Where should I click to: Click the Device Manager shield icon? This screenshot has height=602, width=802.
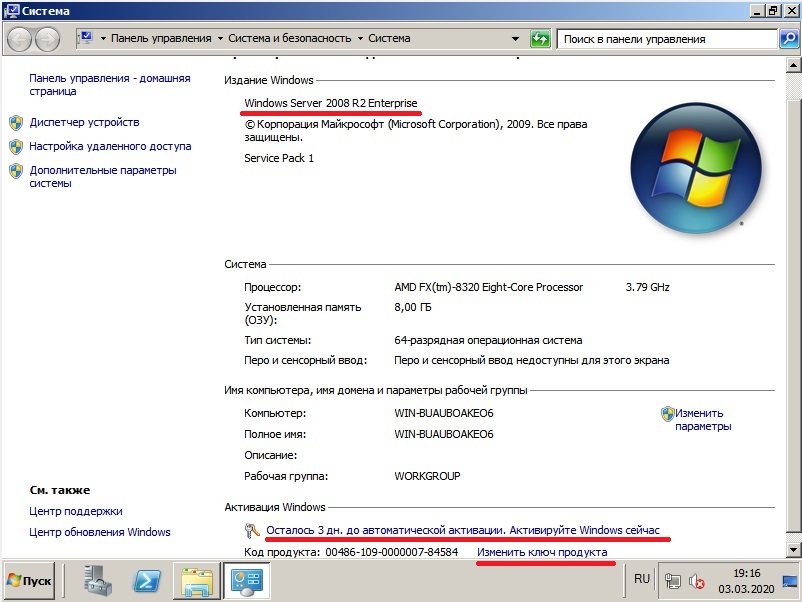(x=16, y=123)
